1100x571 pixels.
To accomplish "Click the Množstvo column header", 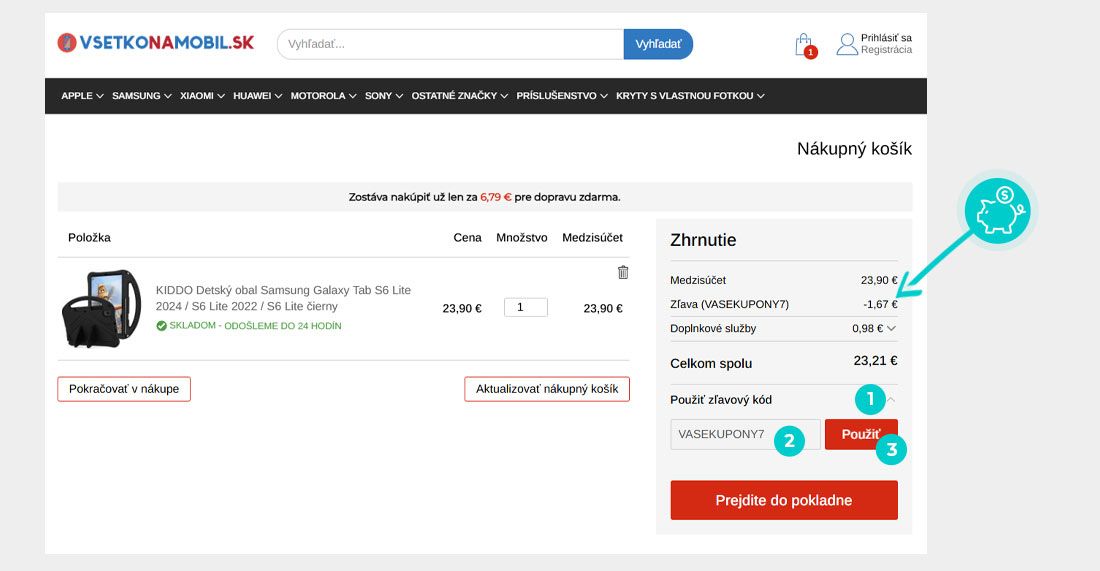I will [522, 238].
